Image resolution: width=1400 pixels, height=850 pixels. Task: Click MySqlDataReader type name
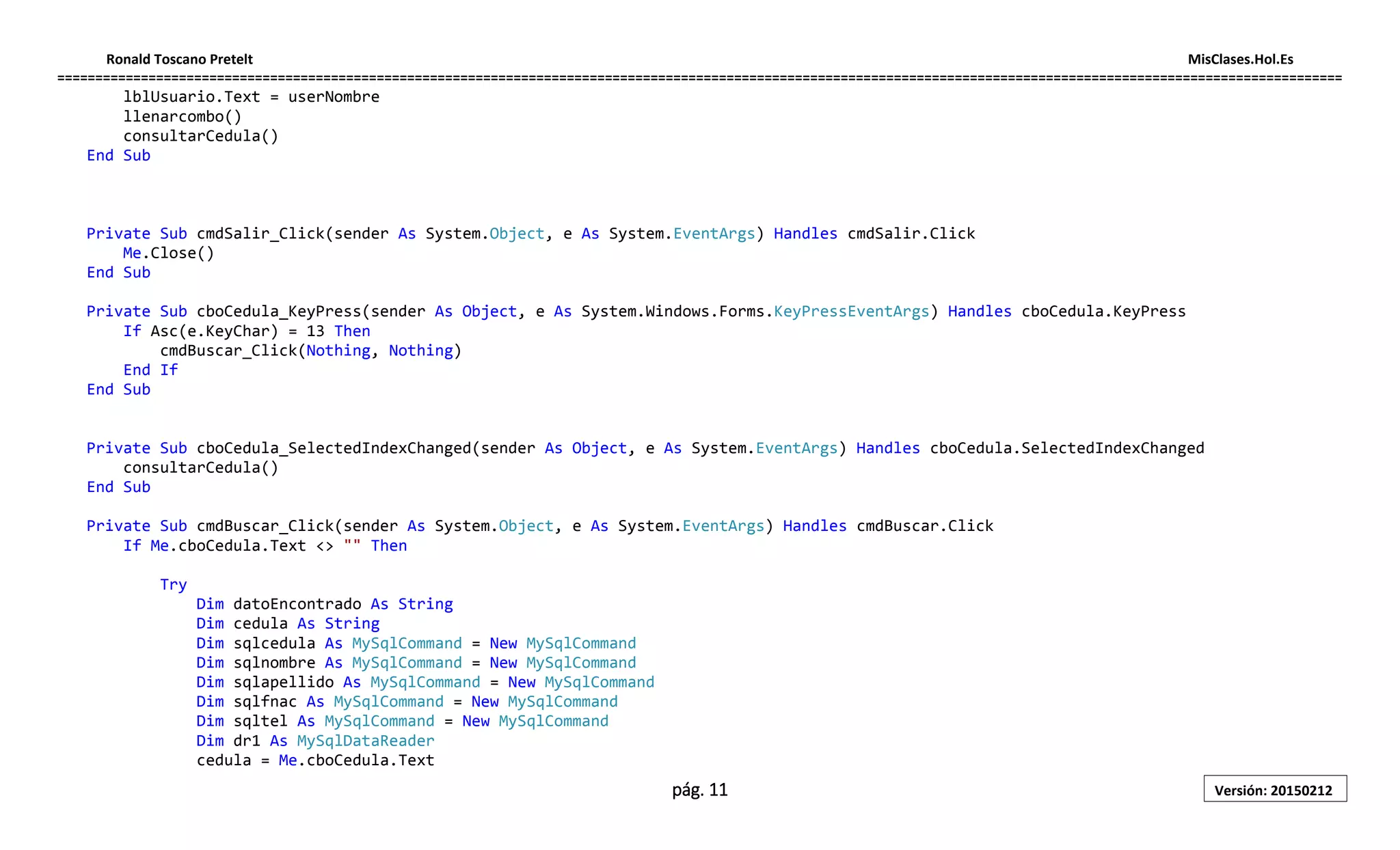pyautogui.click(x=365, y=741)
